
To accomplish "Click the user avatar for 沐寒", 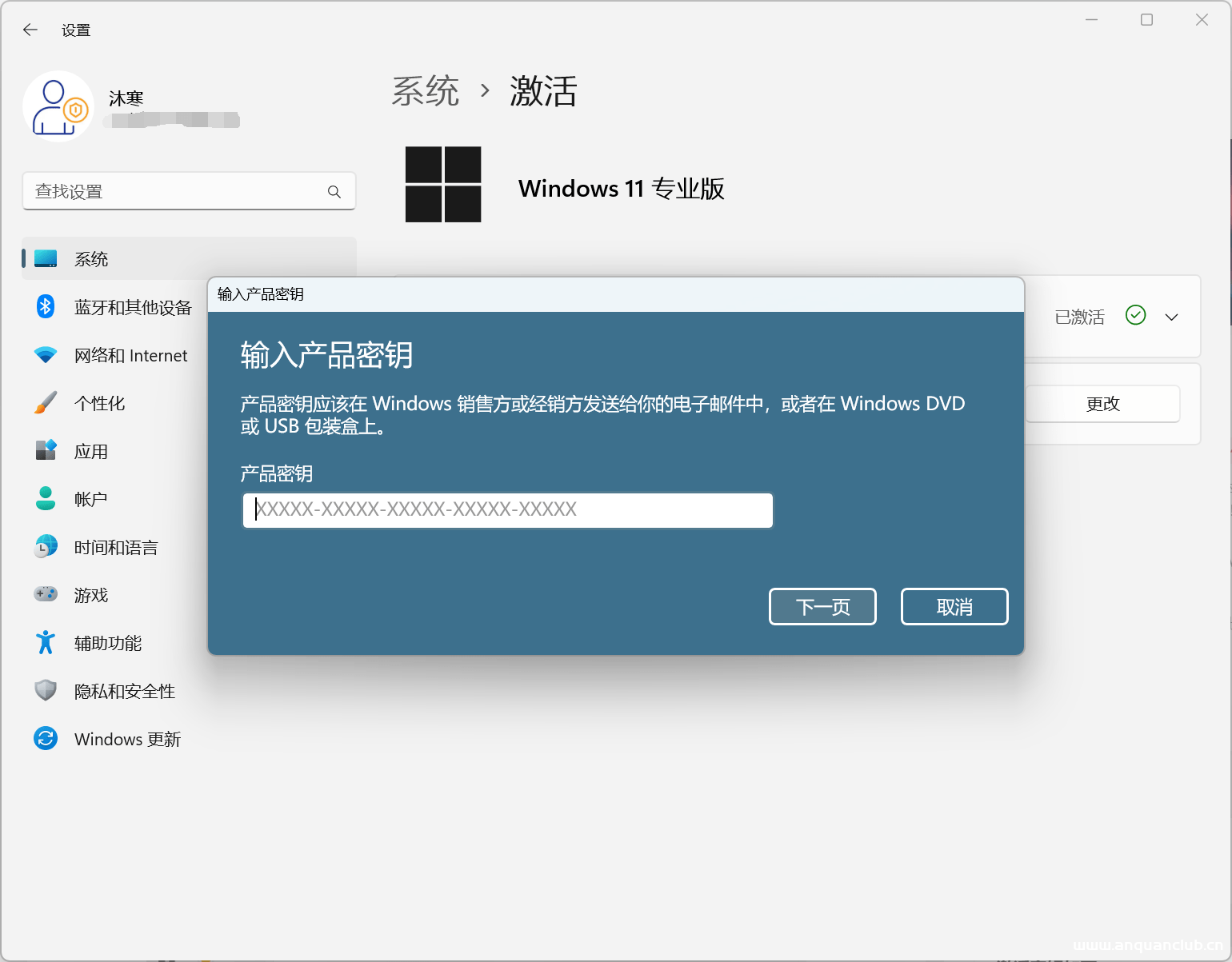I will click(58, 105).
